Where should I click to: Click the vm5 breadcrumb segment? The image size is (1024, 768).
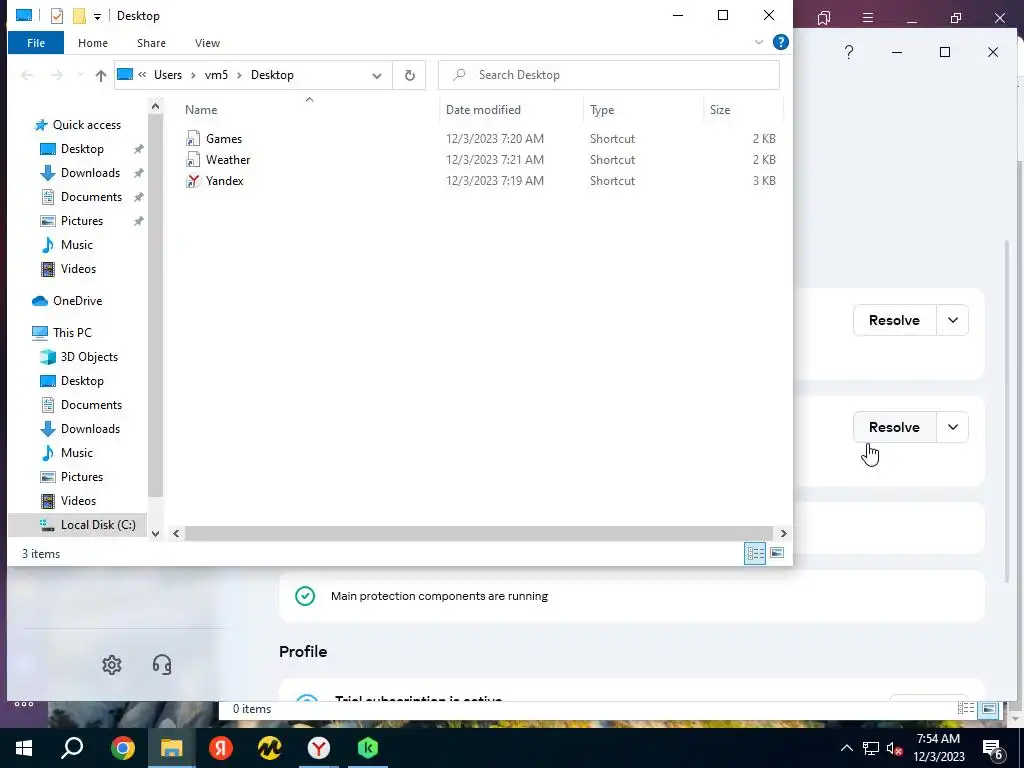(x=216, y=75)
